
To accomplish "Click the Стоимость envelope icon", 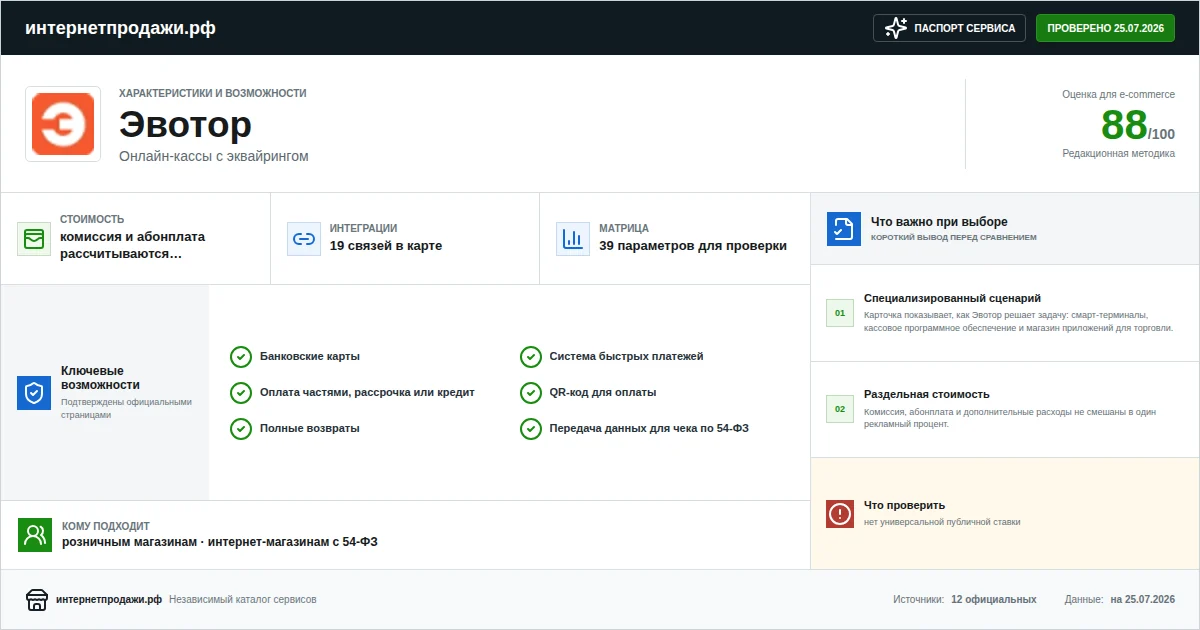I will (34, 239).
